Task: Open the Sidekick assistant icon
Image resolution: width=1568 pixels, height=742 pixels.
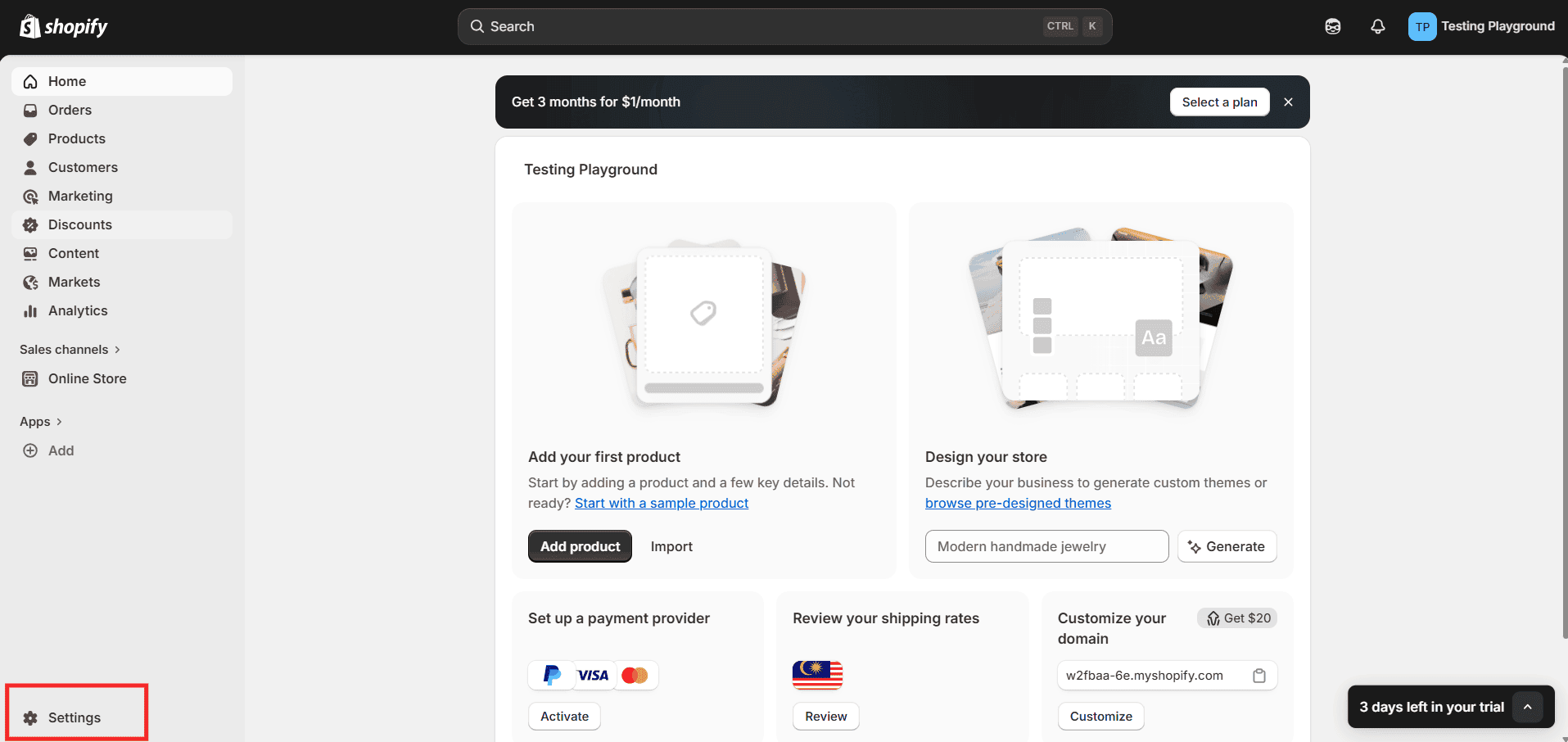Action: pos(1332,26)
